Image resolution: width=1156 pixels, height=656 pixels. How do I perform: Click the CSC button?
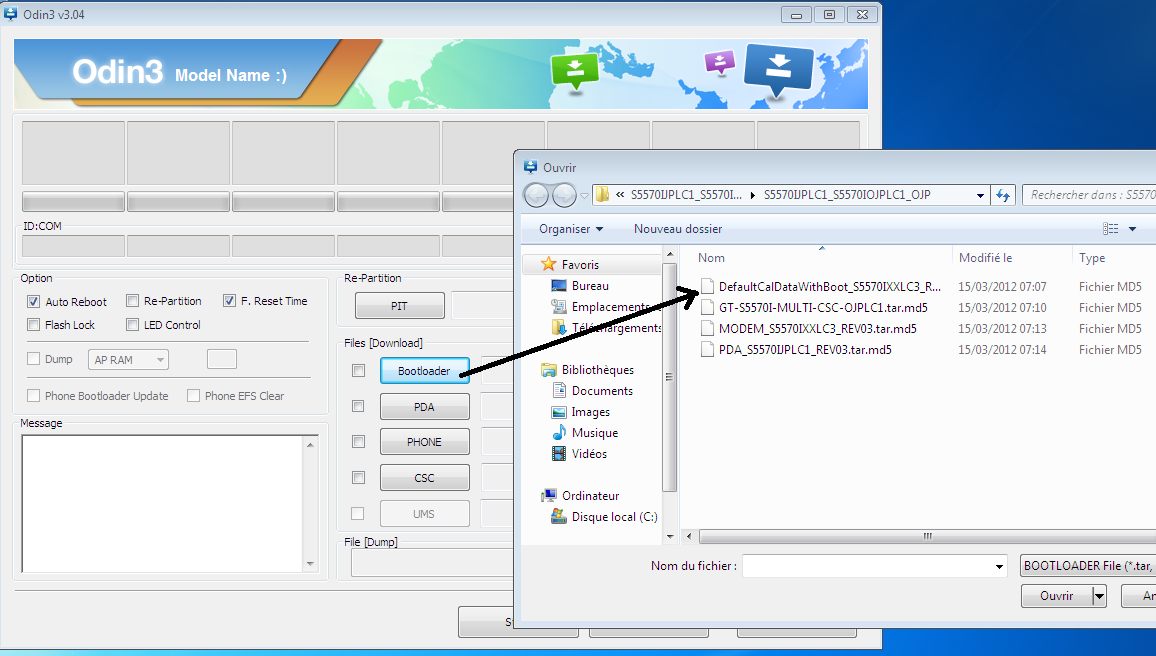tap(425, 478)
